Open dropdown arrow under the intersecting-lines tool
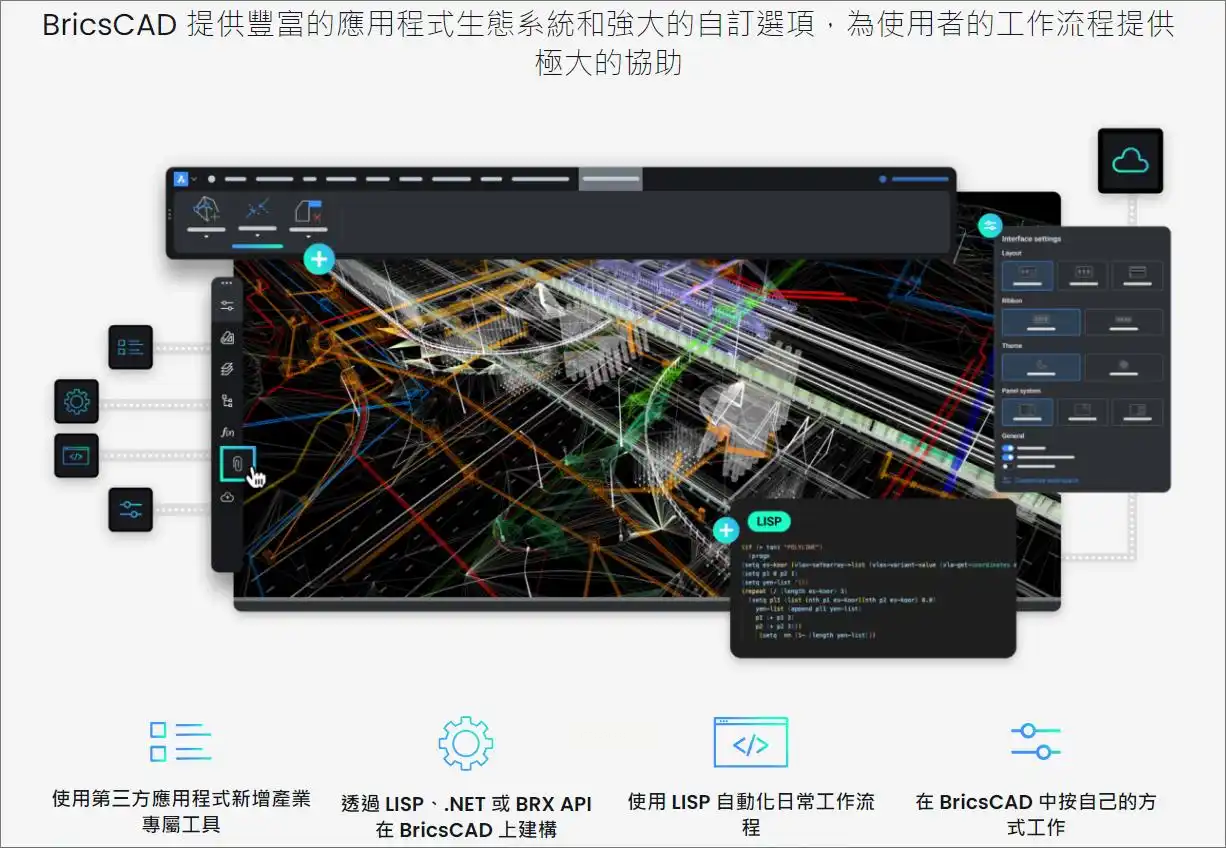The height and width of the screenshot is (848, 1226). pos(258,237)
